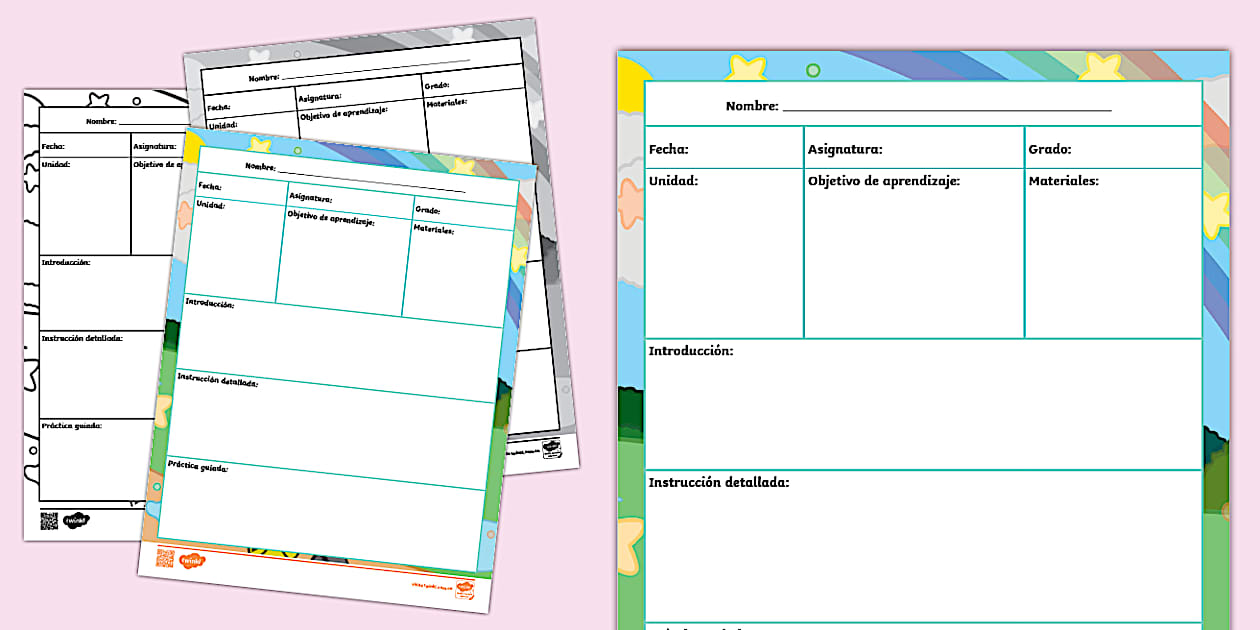Click the black Twinkl logo on white template
The height and width of the screenshot is (630, 1260).
(x=77, y=520)
